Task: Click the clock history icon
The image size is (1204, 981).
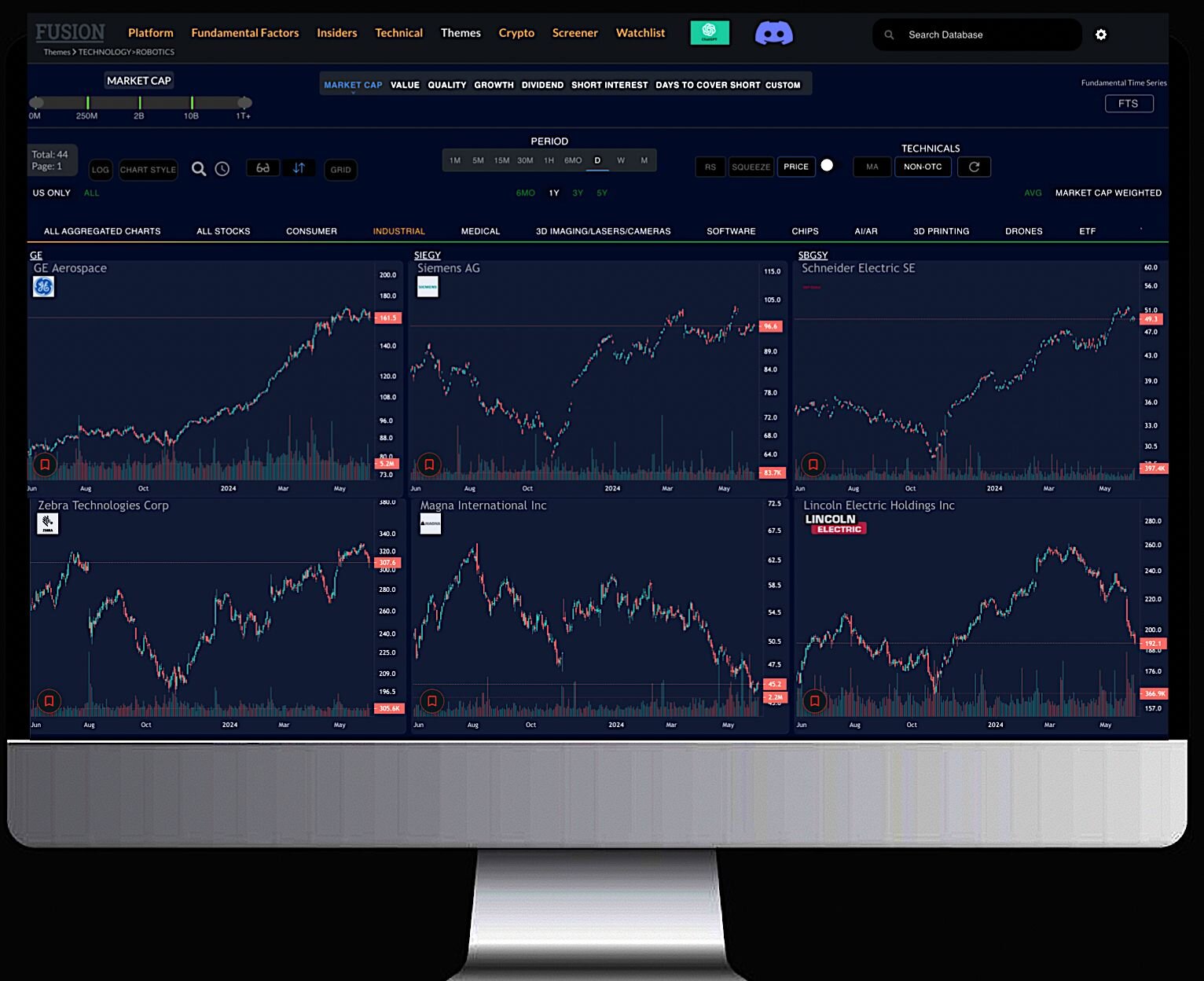Action: coord(222,169)
